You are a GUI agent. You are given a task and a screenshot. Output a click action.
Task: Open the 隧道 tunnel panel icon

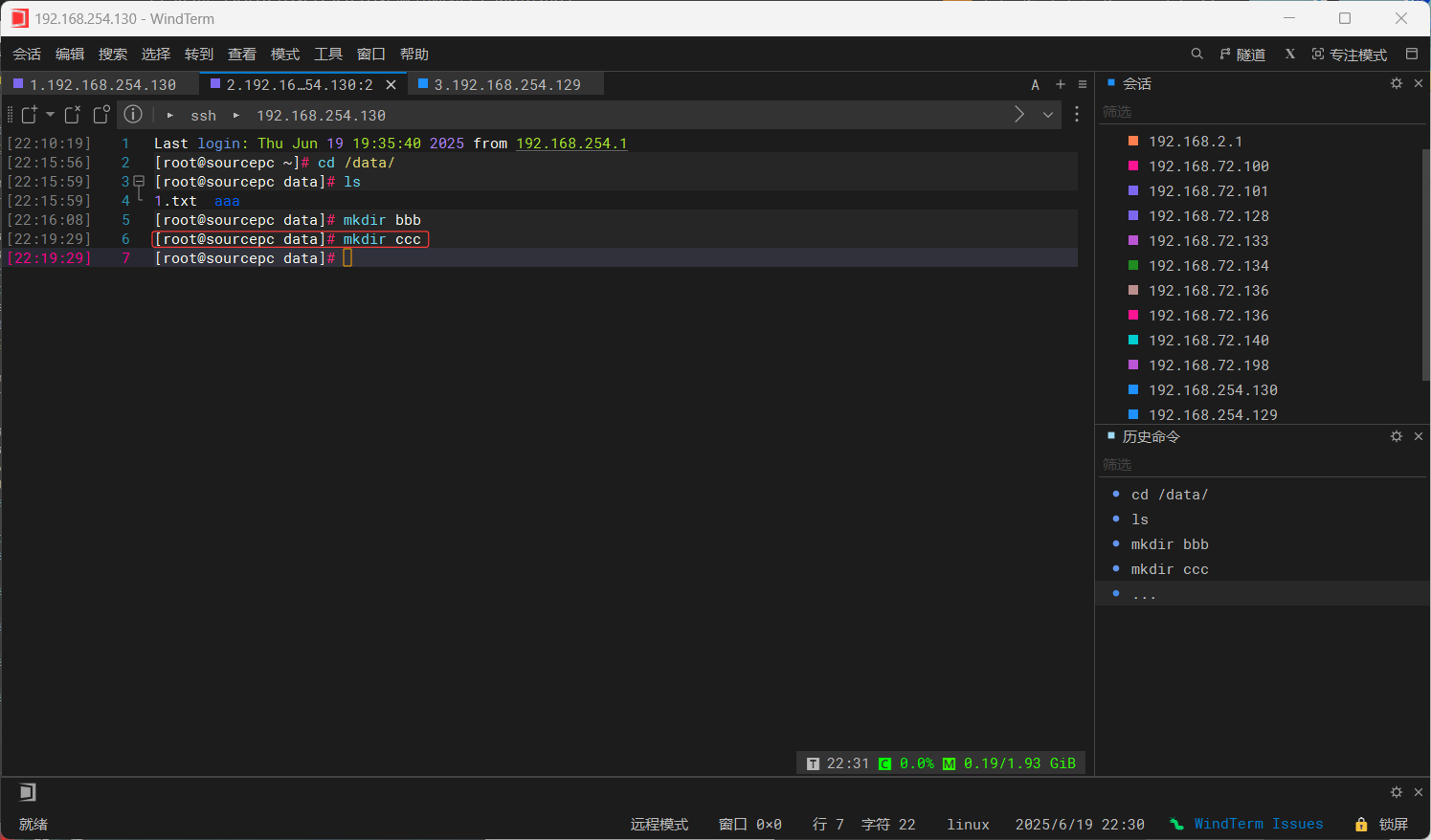[1243, 54]
